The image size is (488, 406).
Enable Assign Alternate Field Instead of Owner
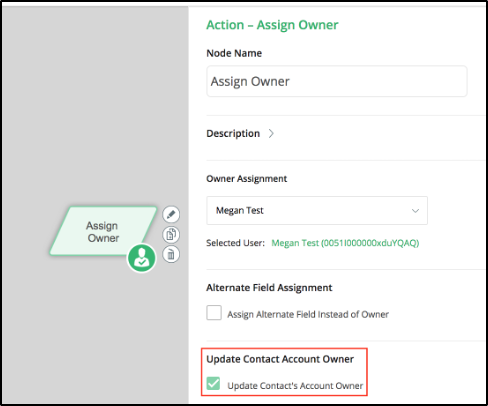click(x=214, y=313)
